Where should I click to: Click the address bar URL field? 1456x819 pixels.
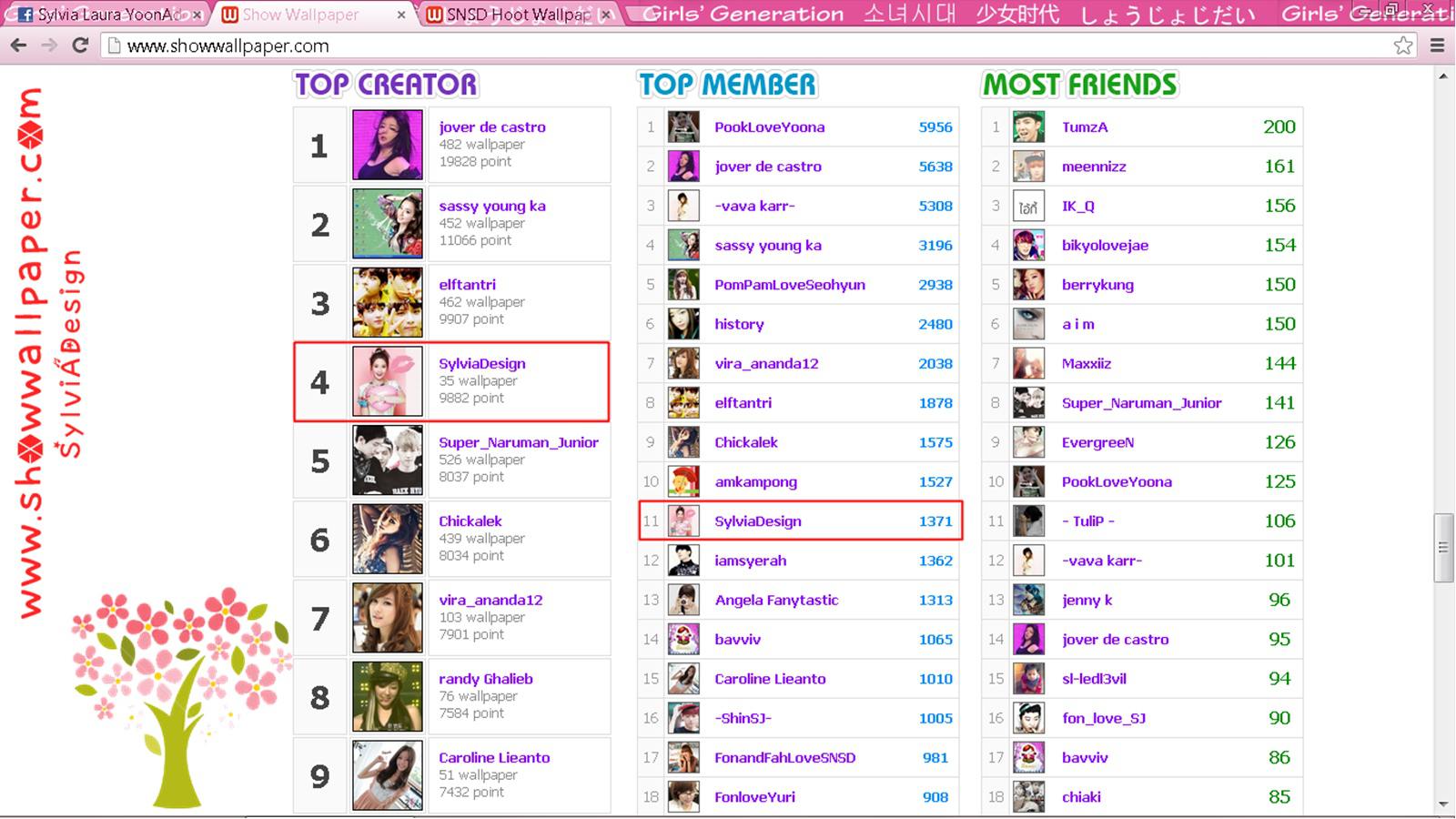[x=746, y=45]
